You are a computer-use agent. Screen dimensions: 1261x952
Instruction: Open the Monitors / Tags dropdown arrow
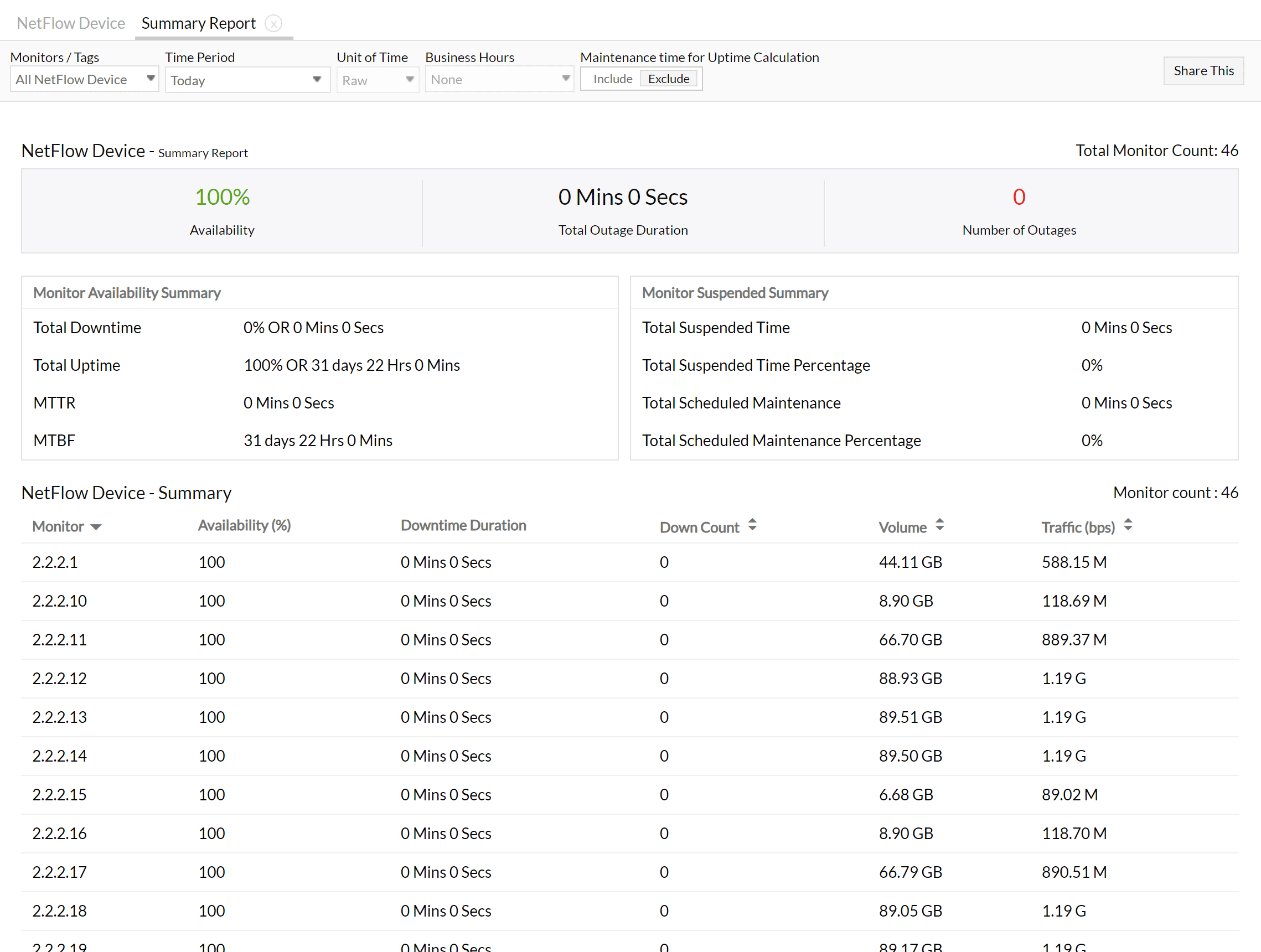151,79
